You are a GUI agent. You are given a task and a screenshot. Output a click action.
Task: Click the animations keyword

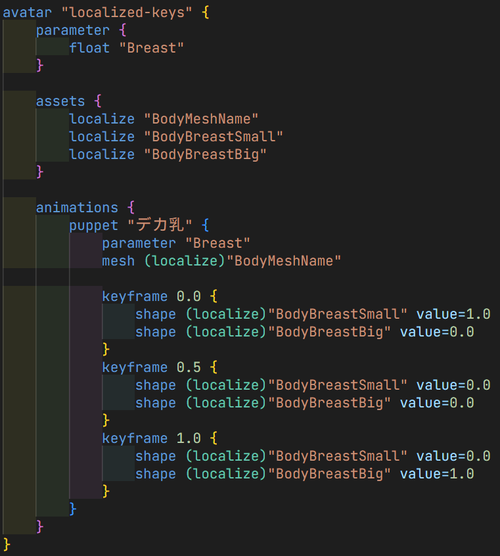77,207
